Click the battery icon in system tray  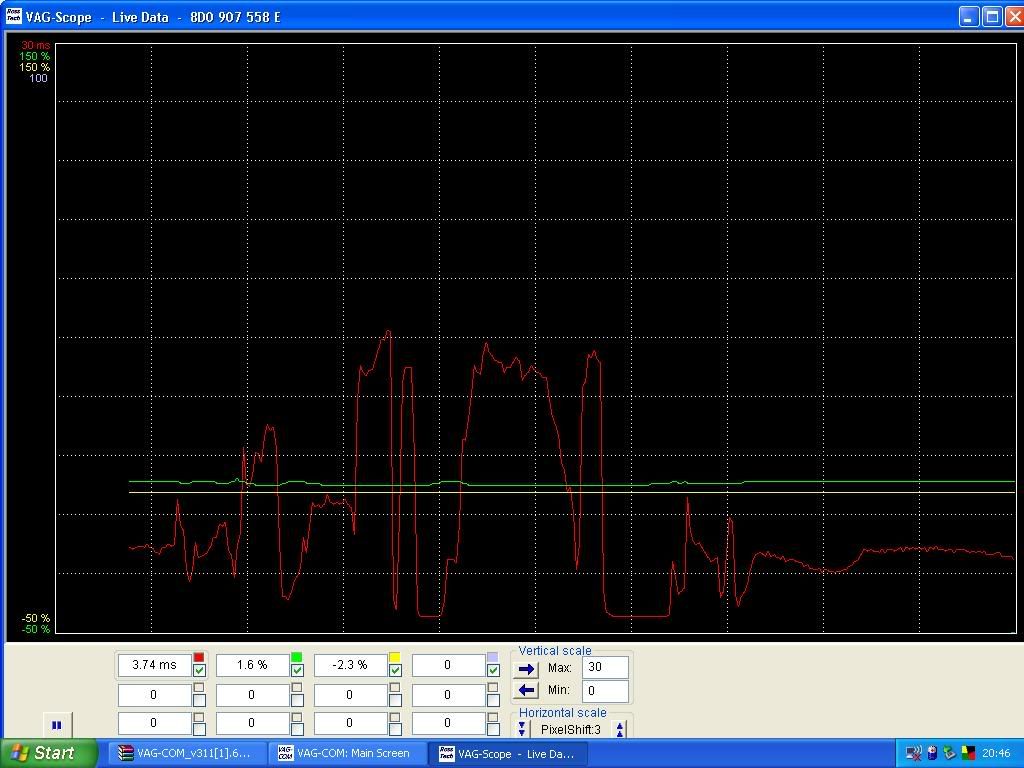point(932,753)
